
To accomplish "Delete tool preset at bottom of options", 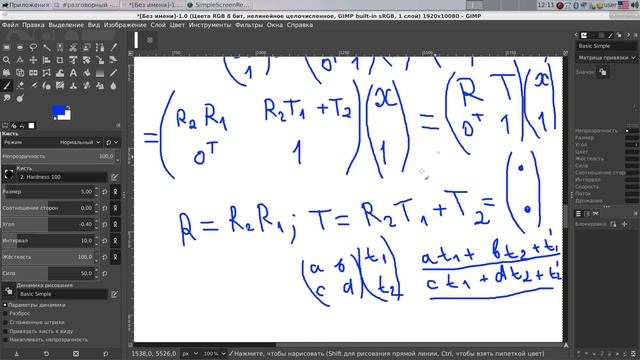I will pyautogui.click(x=76, y=353).
